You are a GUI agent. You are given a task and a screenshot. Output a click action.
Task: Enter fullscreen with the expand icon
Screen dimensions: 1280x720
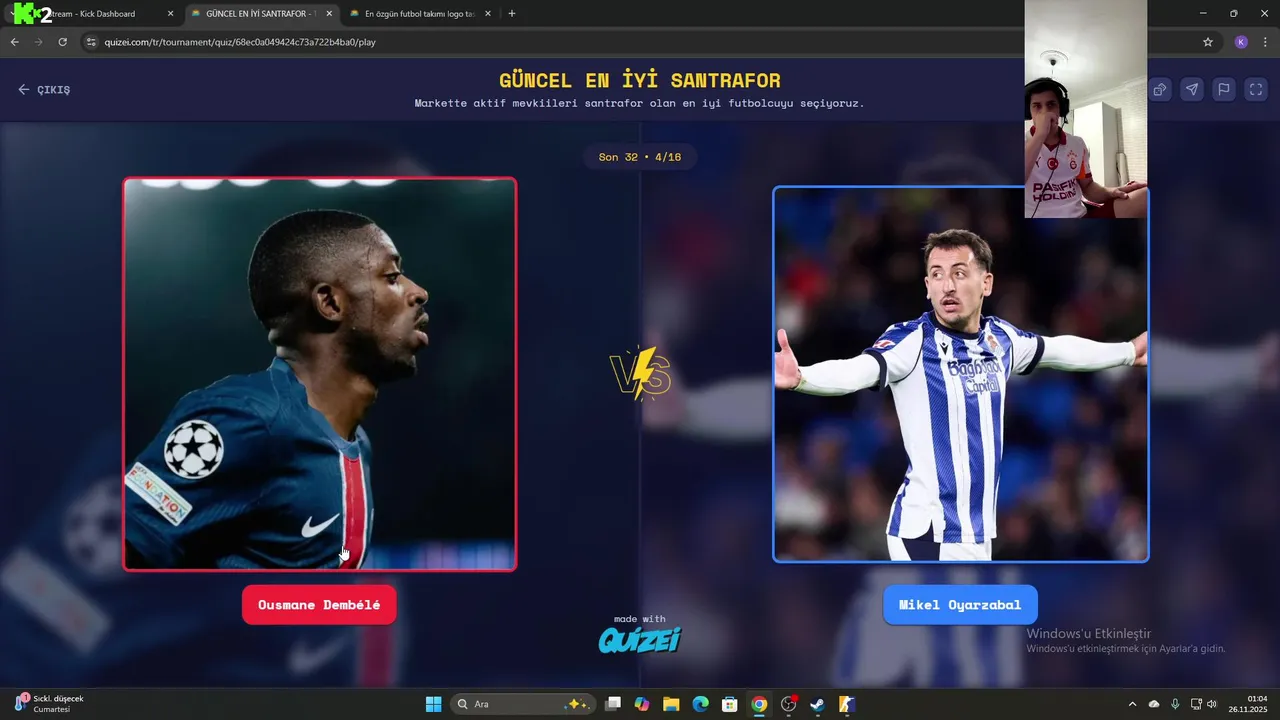[1256, 89]
